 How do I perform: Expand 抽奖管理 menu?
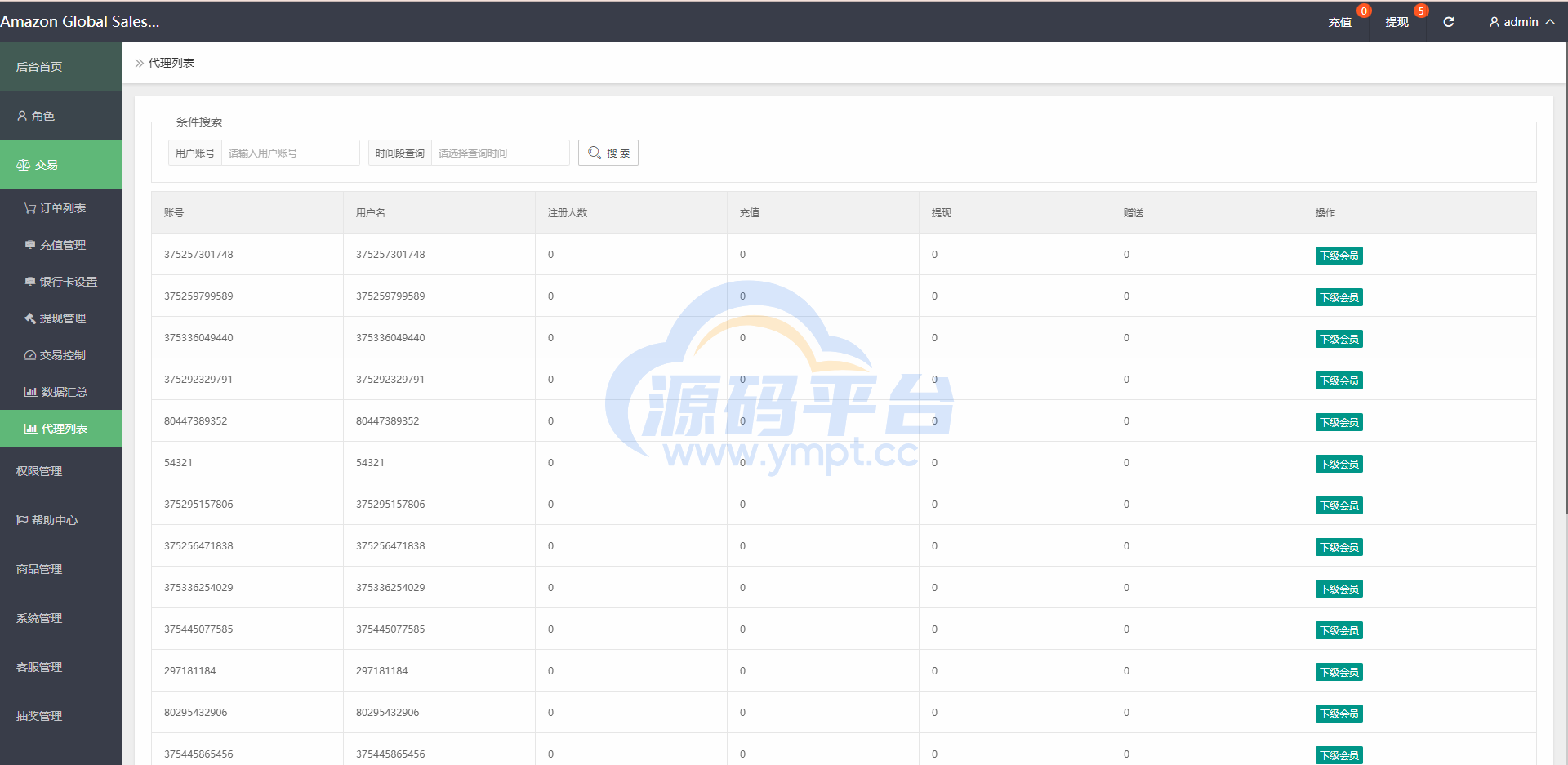[x=61, y=716]
